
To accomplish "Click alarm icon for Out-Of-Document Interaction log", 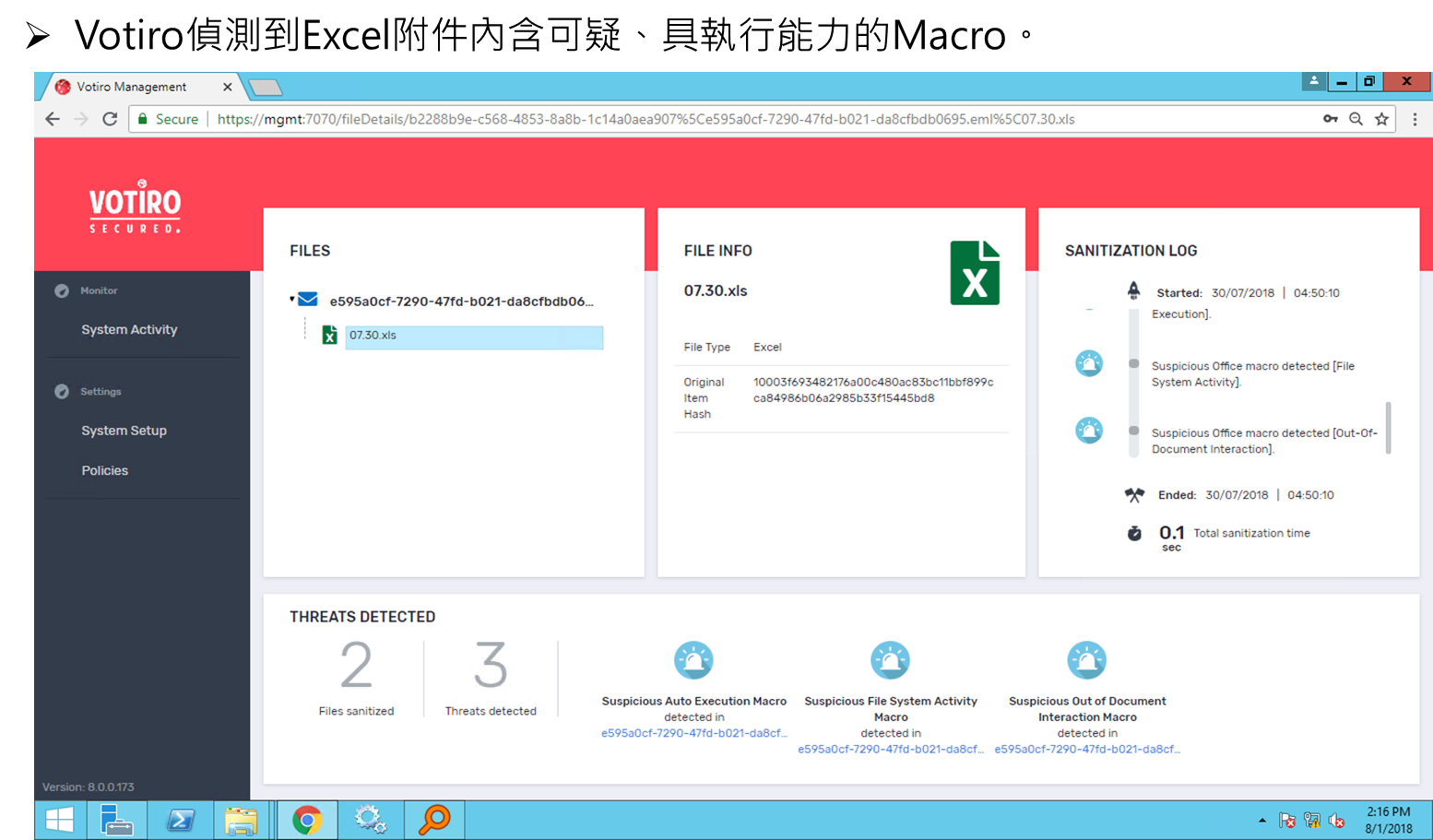I will click(1089, 430).
